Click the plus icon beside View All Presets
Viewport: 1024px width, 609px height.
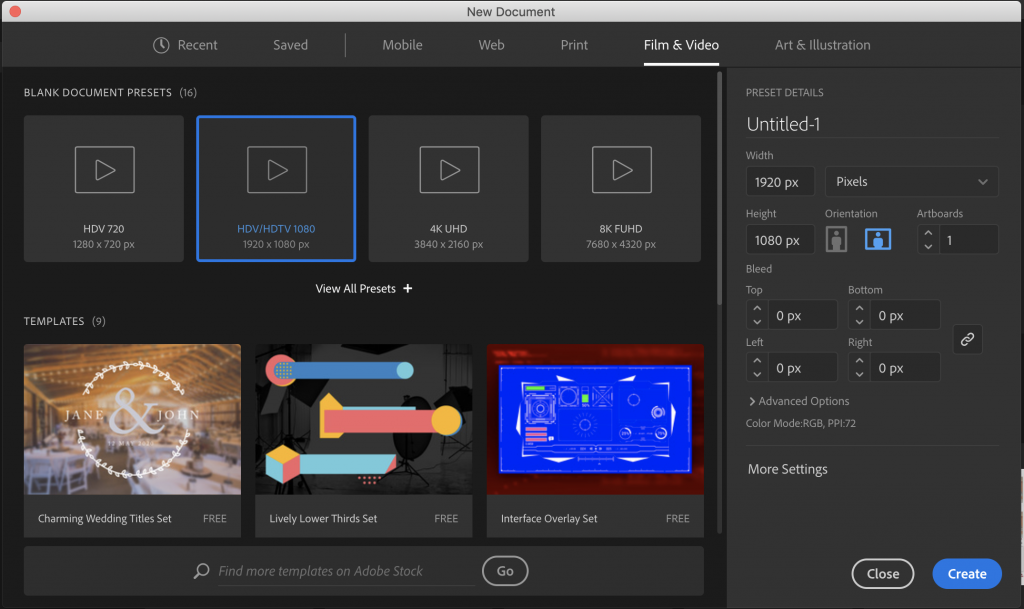point(408,289)
